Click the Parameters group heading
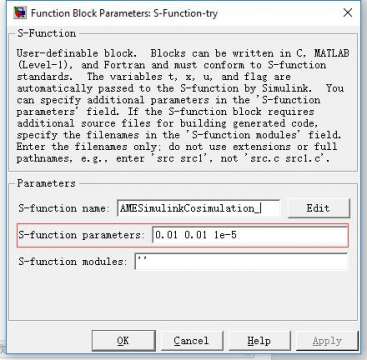The image size is (367, 360). (46, 183)
